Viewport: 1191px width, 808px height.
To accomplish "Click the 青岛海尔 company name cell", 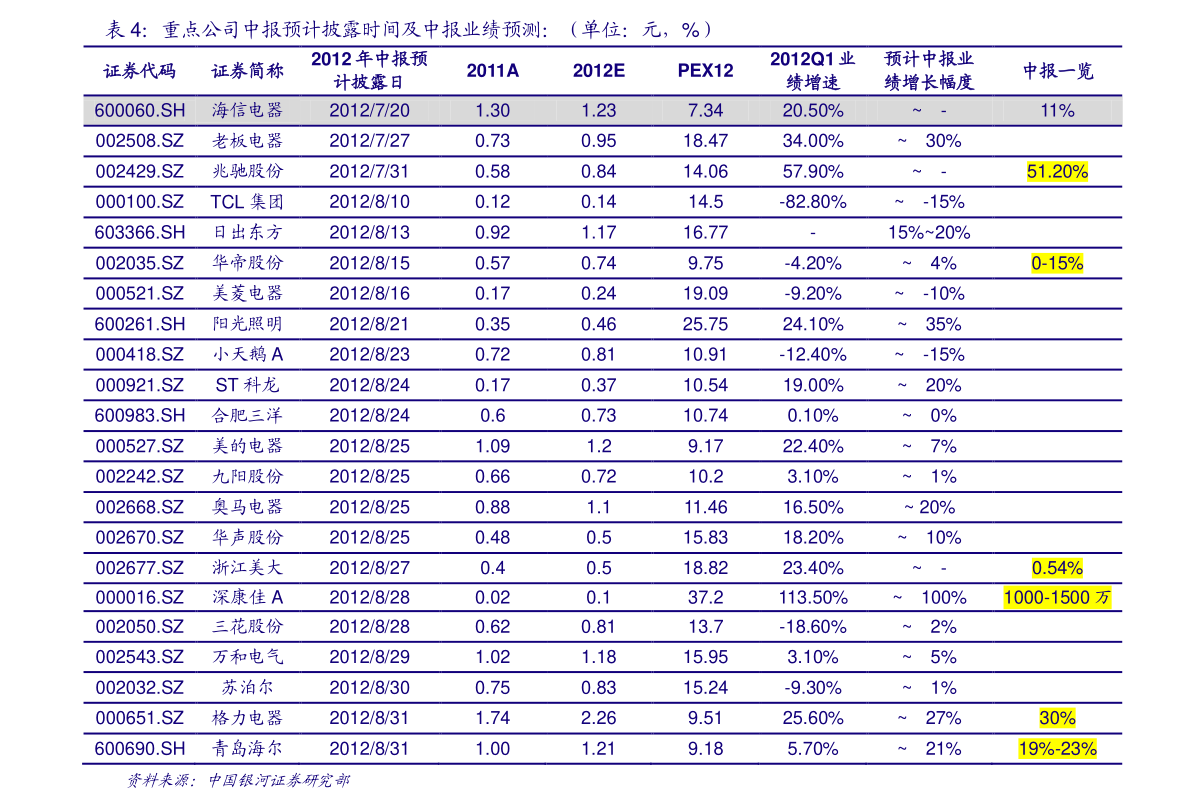I will point(247,749).
